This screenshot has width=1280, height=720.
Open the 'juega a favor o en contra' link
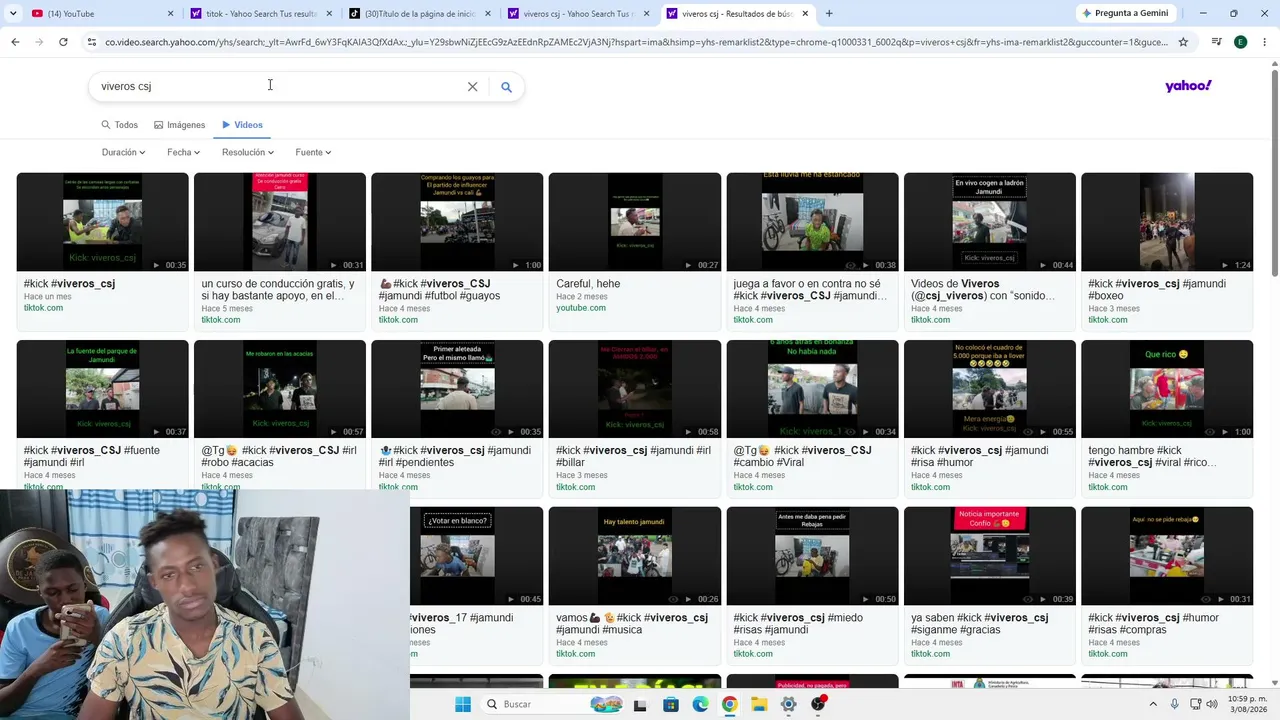pyautogui.click(x=810, y=290)
